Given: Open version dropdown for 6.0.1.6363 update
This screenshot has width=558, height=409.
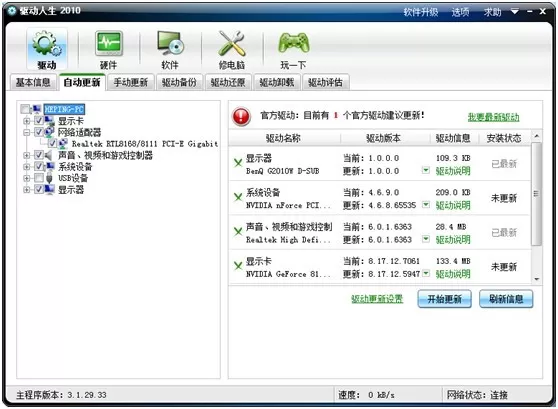Looking at the screenshot, I should pos(426,238).
